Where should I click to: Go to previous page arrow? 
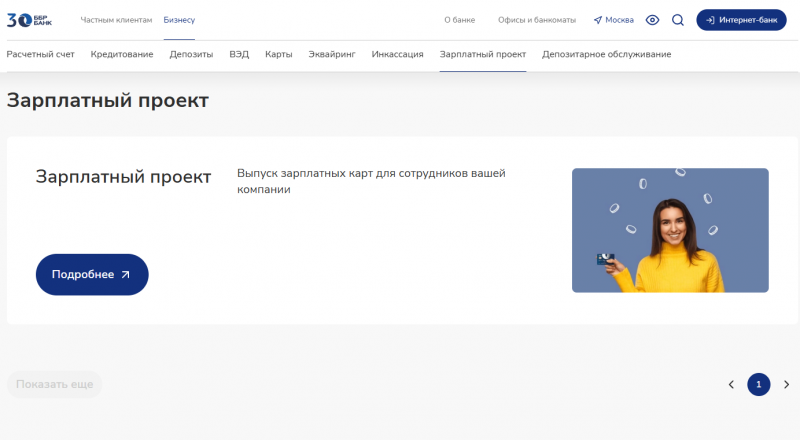click(731, 384)
